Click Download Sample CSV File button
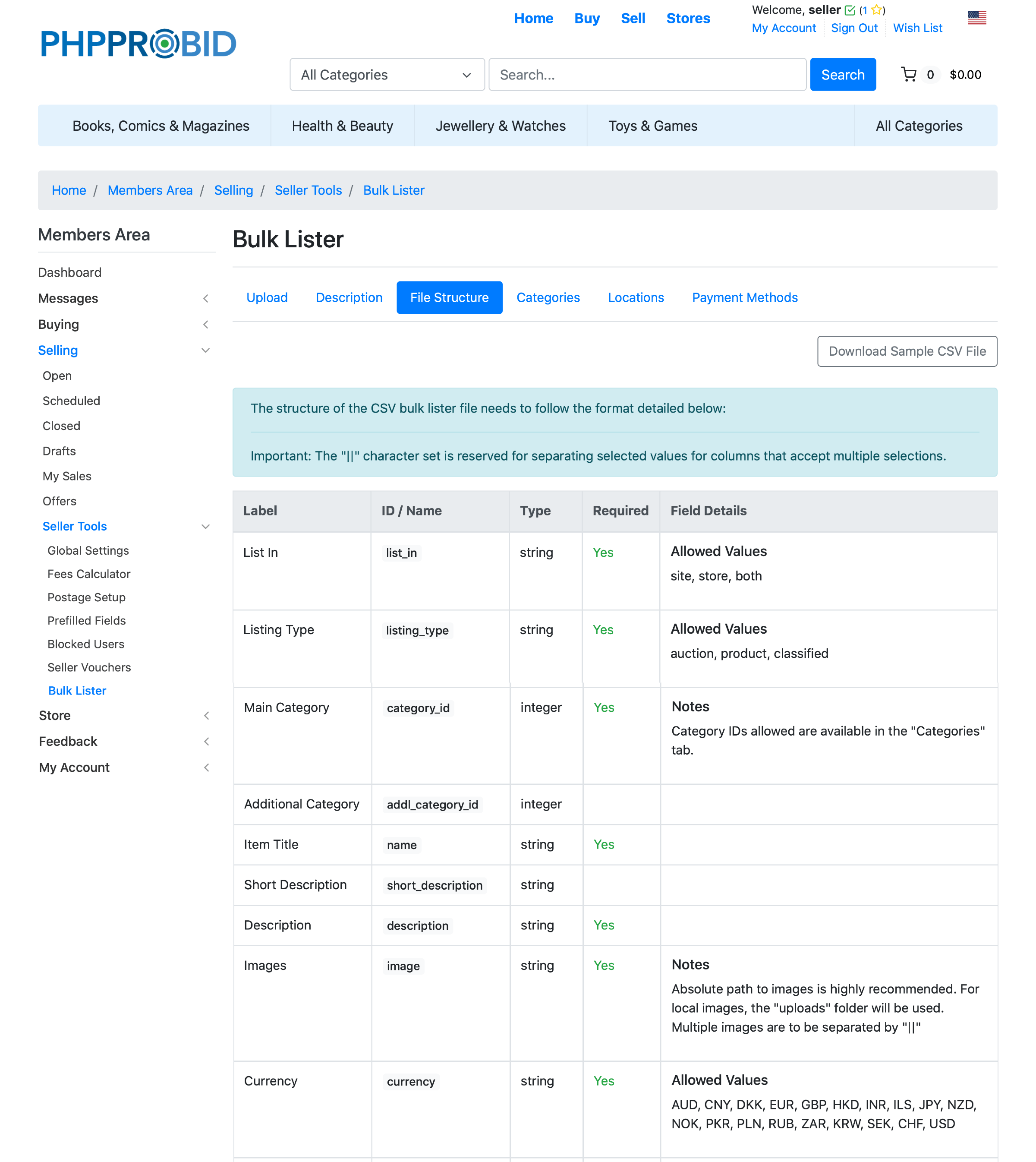Image resolution: width=1036 pixels, height=1162 pixels. (x=907, y=351)
